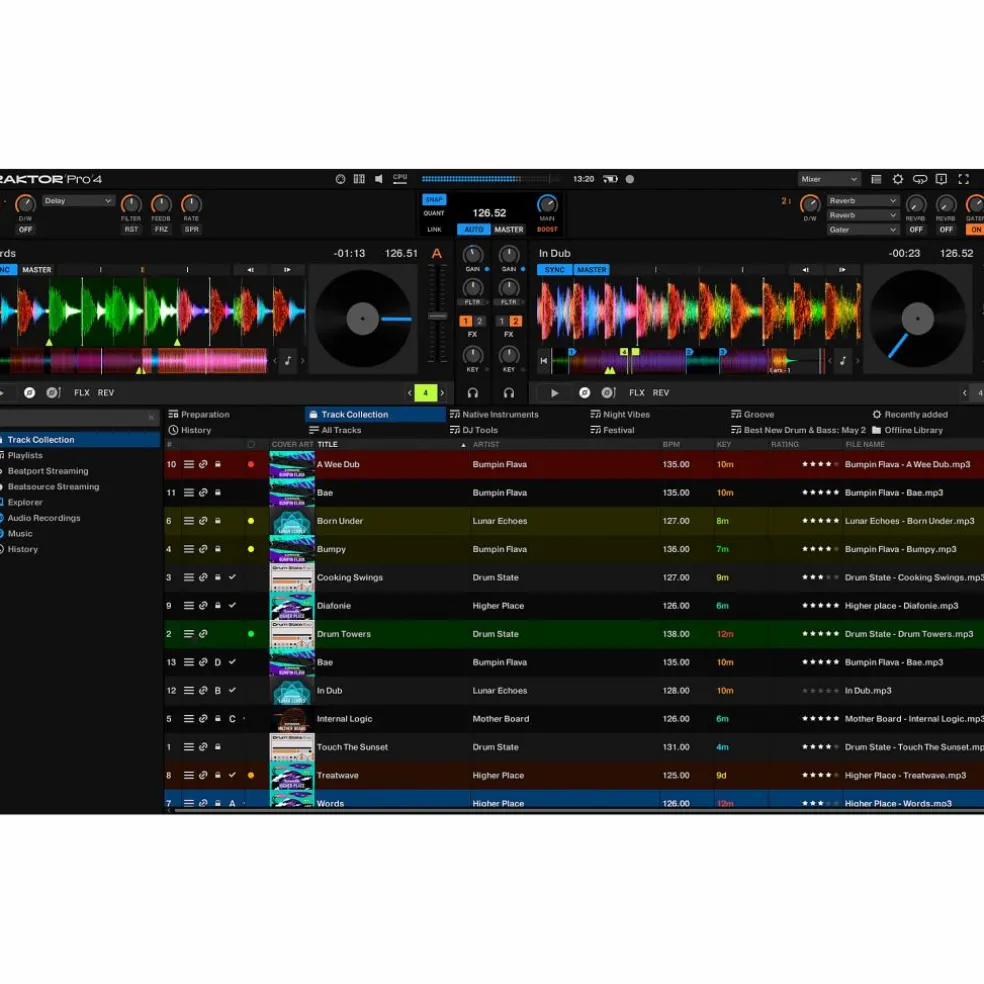Click the headphone cue icon for deck B
Image resolution: width=984 pixels, height=984 pixels.
(x=508, y=393)
